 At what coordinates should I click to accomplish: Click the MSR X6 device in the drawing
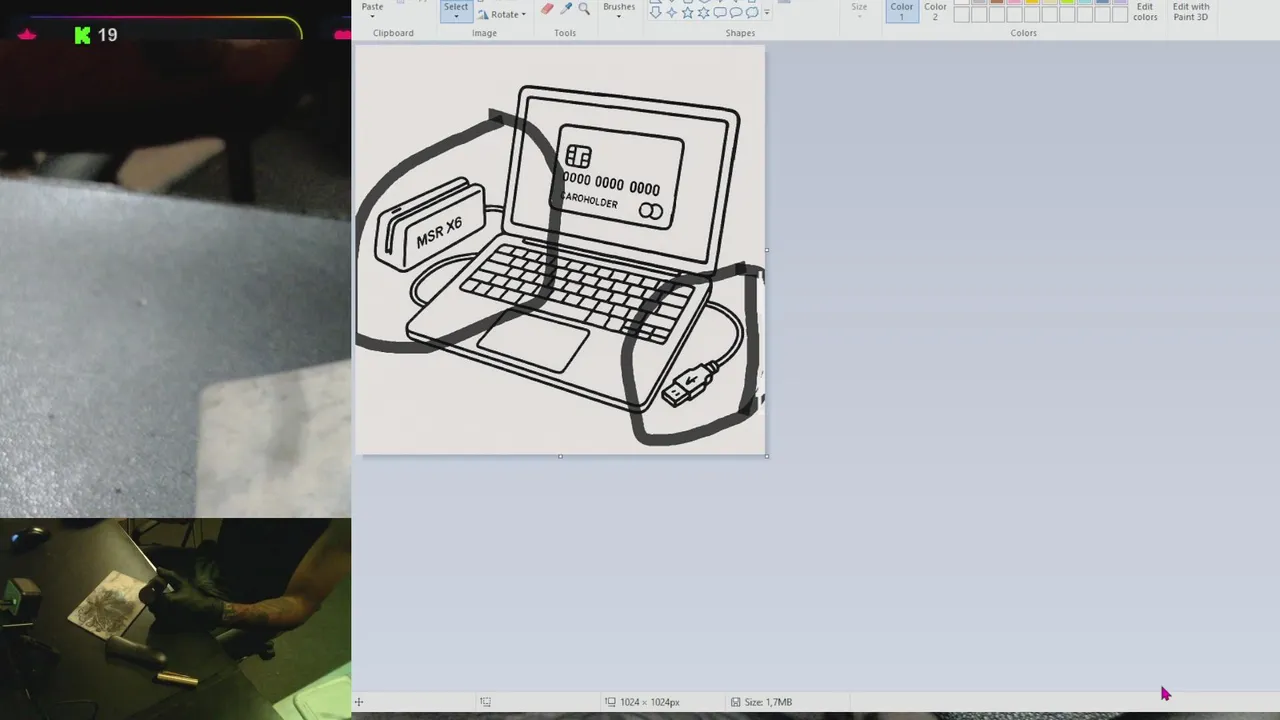click(429, 225)
